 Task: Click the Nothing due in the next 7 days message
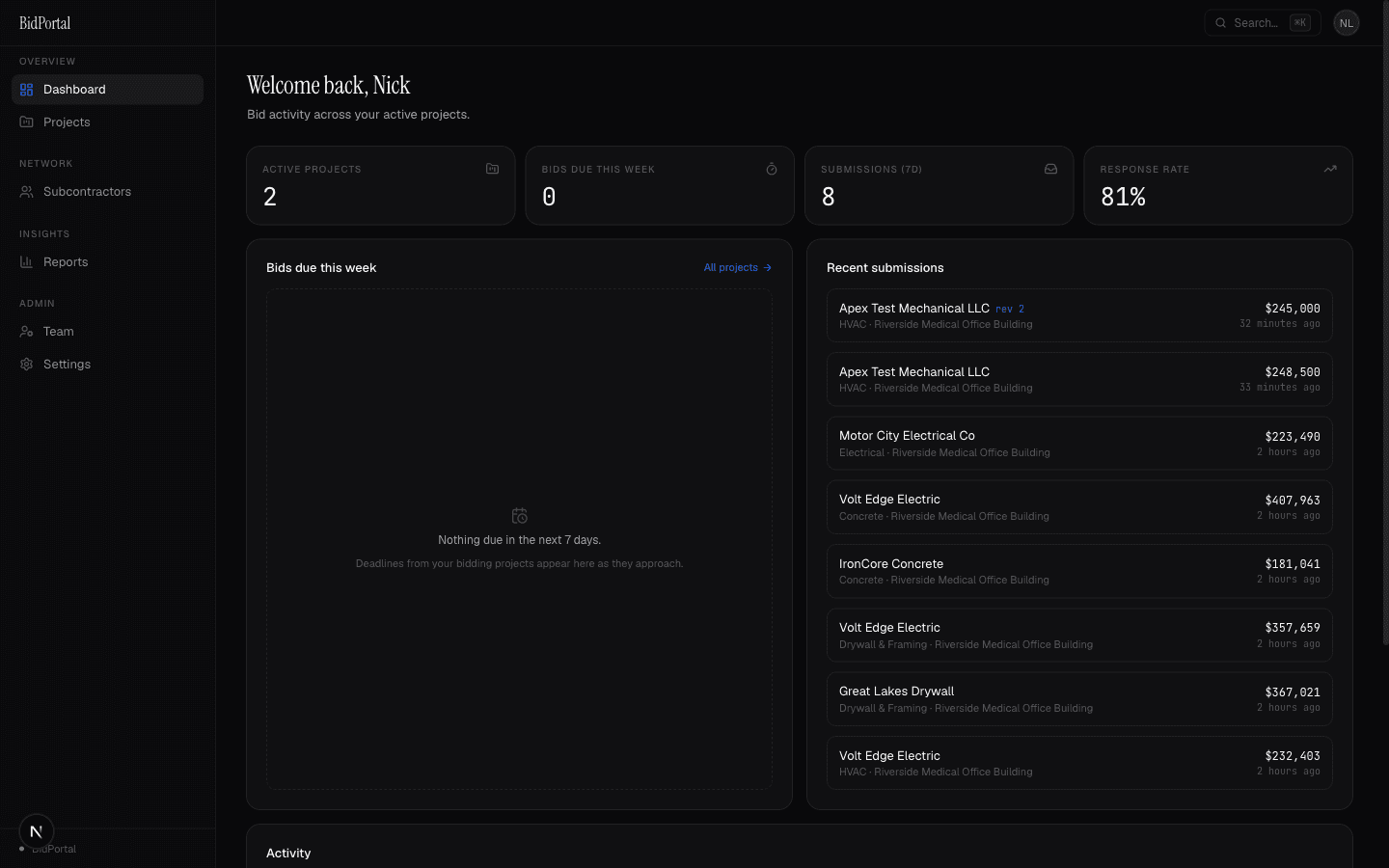(x=519, y=540)
